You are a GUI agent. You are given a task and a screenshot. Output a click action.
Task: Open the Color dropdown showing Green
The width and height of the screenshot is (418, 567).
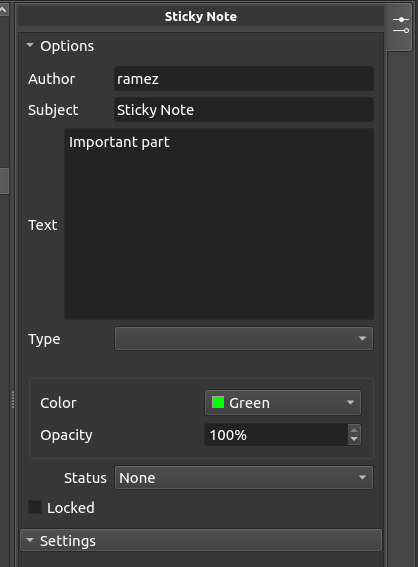coord(283,402)
